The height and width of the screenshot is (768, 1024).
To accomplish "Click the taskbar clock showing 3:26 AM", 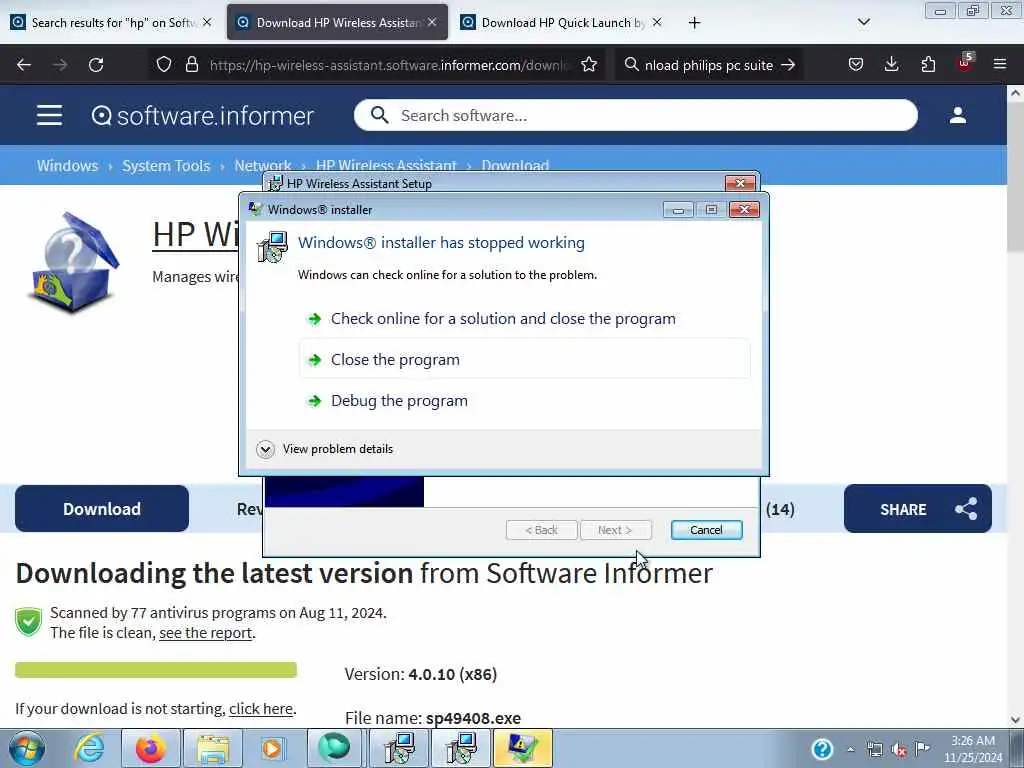I will click(x=973, y=749).
